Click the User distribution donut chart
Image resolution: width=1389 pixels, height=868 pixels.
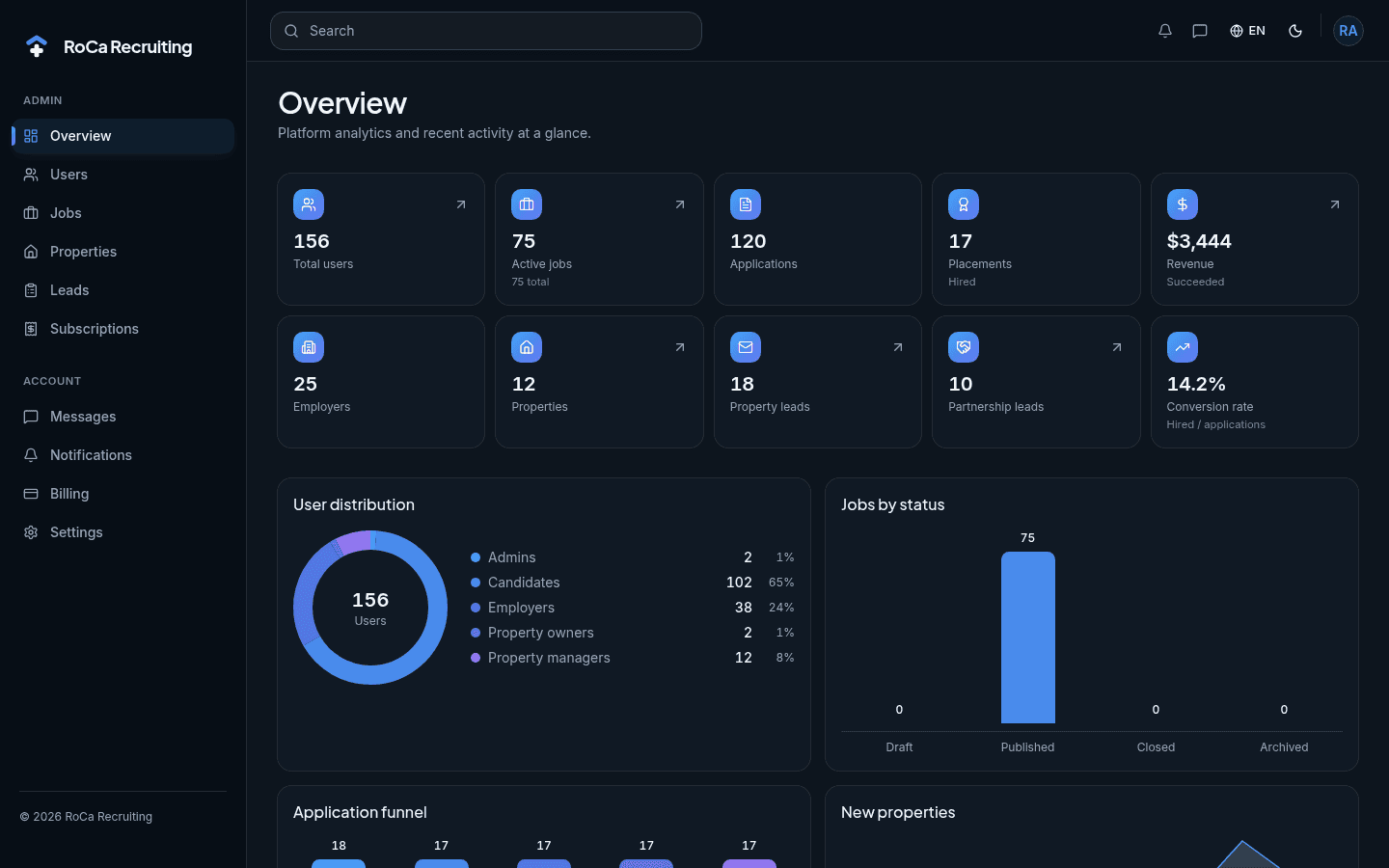coord(370,608)
